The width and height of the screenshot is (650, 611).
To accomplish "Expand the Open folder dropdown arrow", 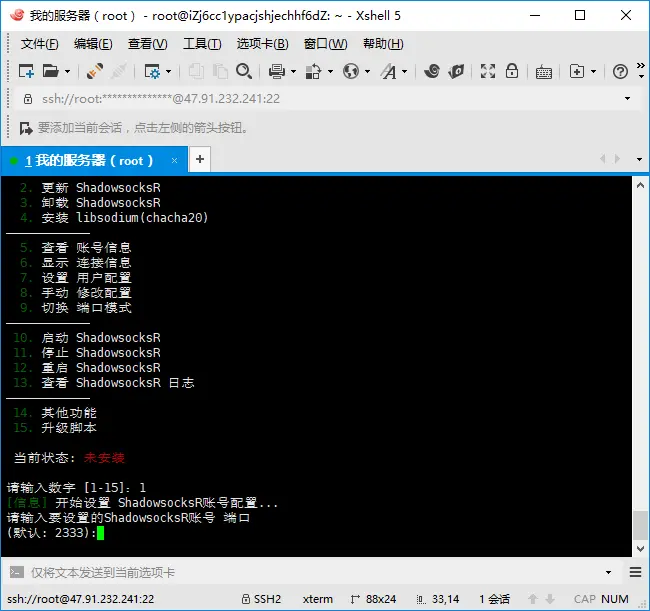I will tap(67, 72).
